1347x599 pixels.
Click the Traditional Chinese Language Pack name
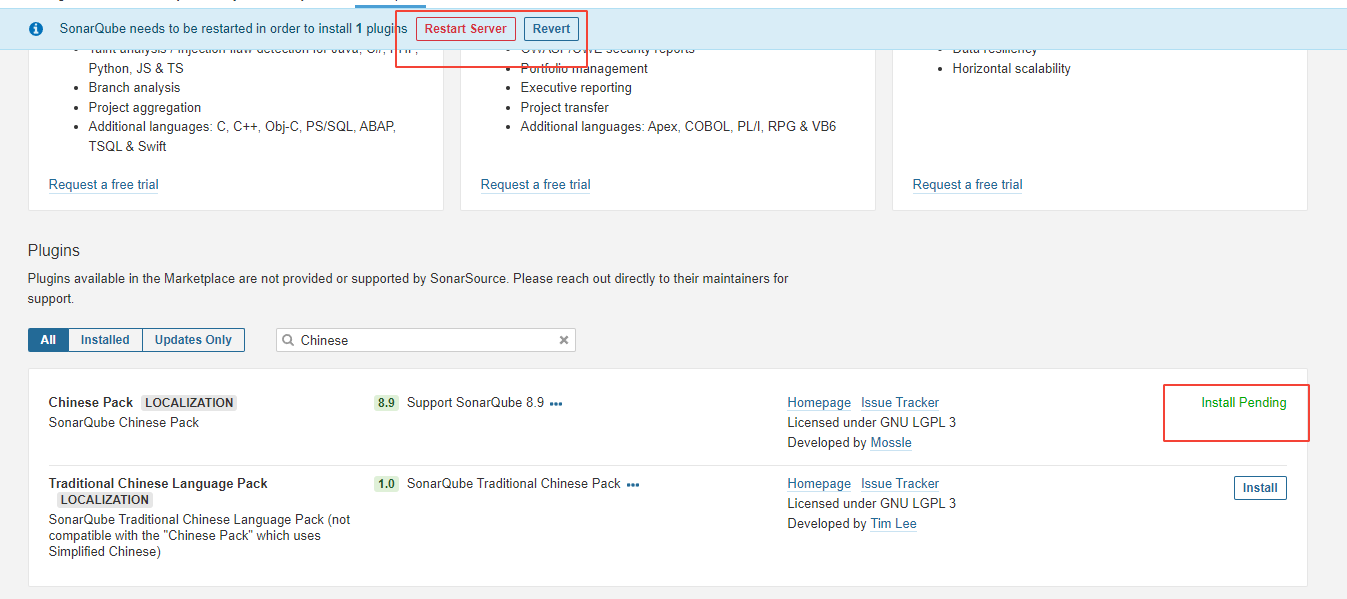158,483
